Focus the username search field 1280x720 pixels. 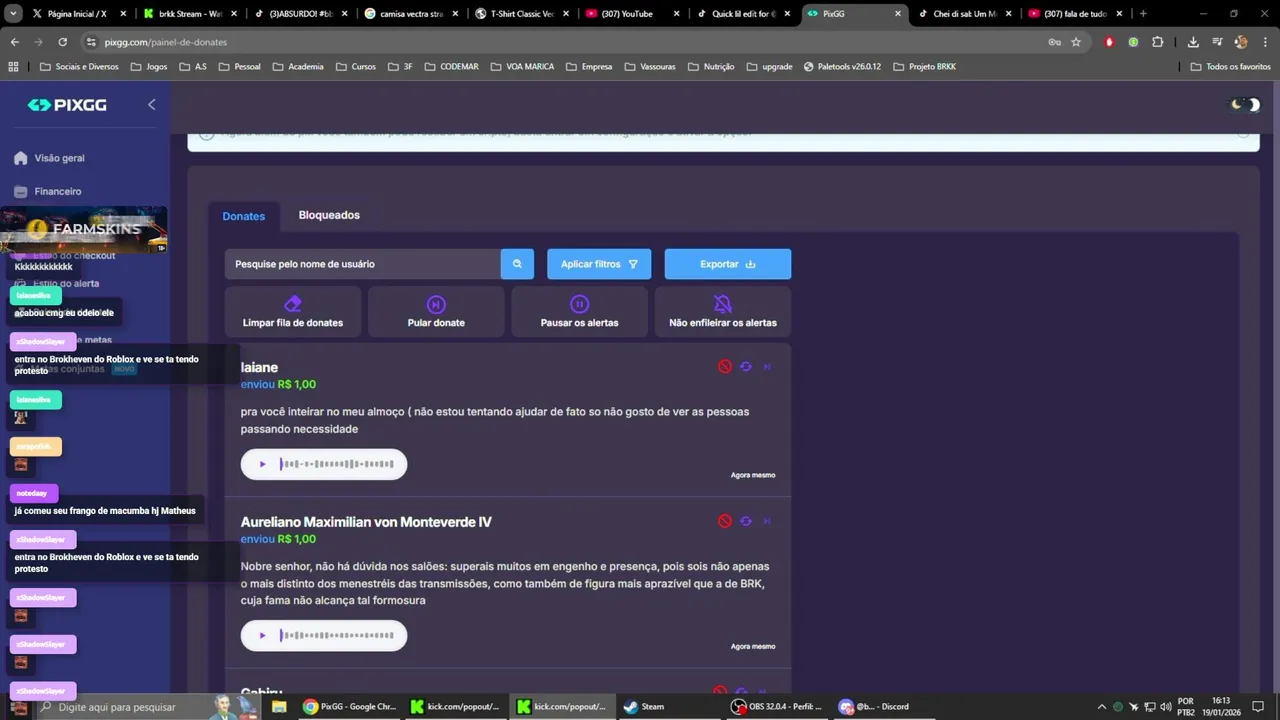pyautogui.click(x=362, y=264)
